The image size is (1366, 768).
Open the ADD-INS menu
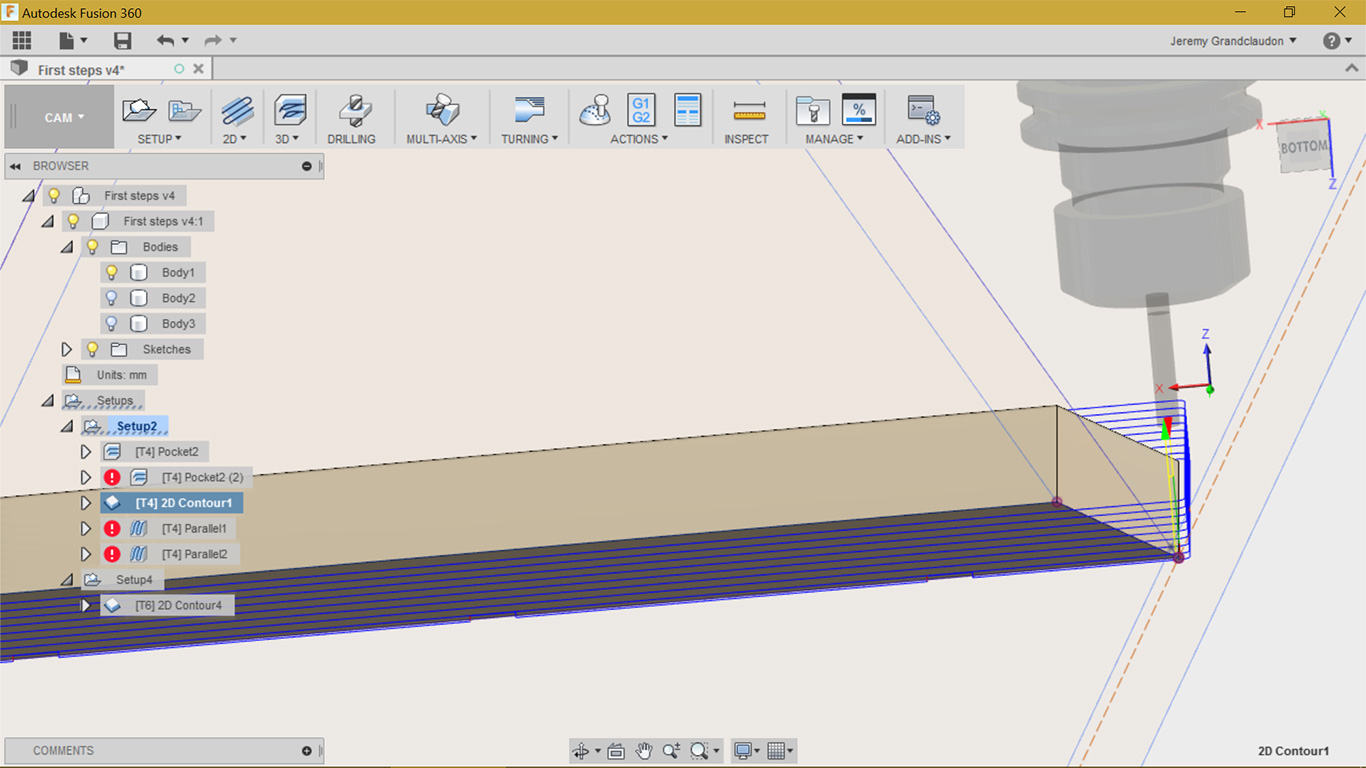924,139
